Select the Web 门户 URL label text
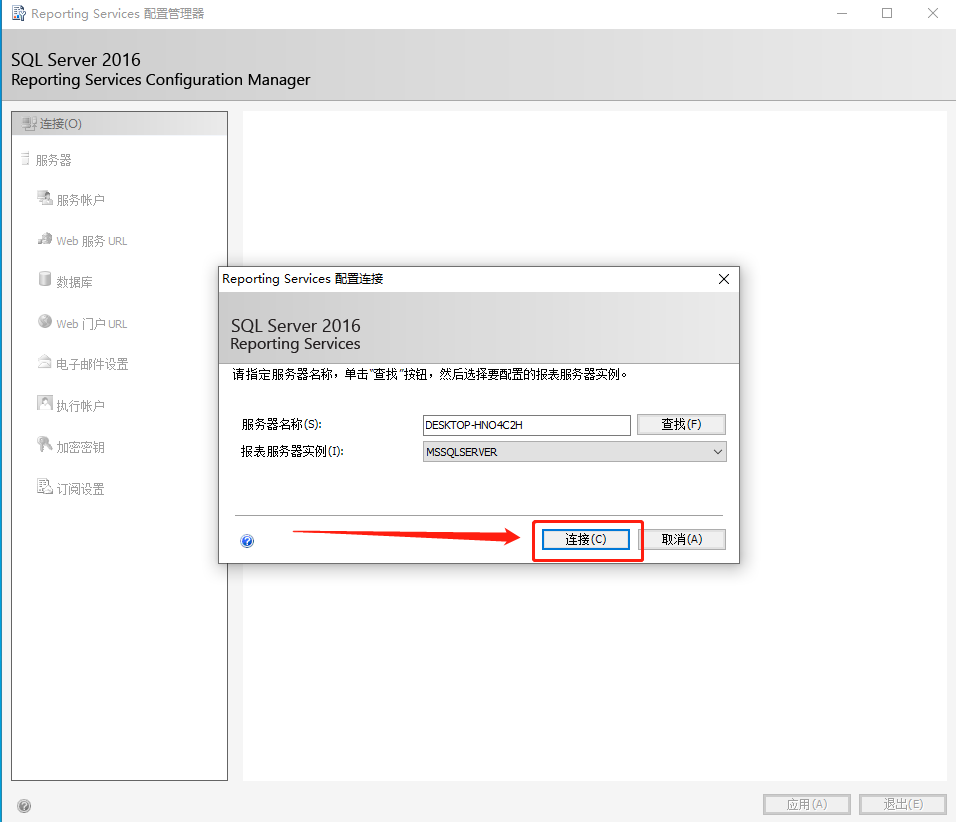This screenshot has height=822, width=956. (91, 324)
